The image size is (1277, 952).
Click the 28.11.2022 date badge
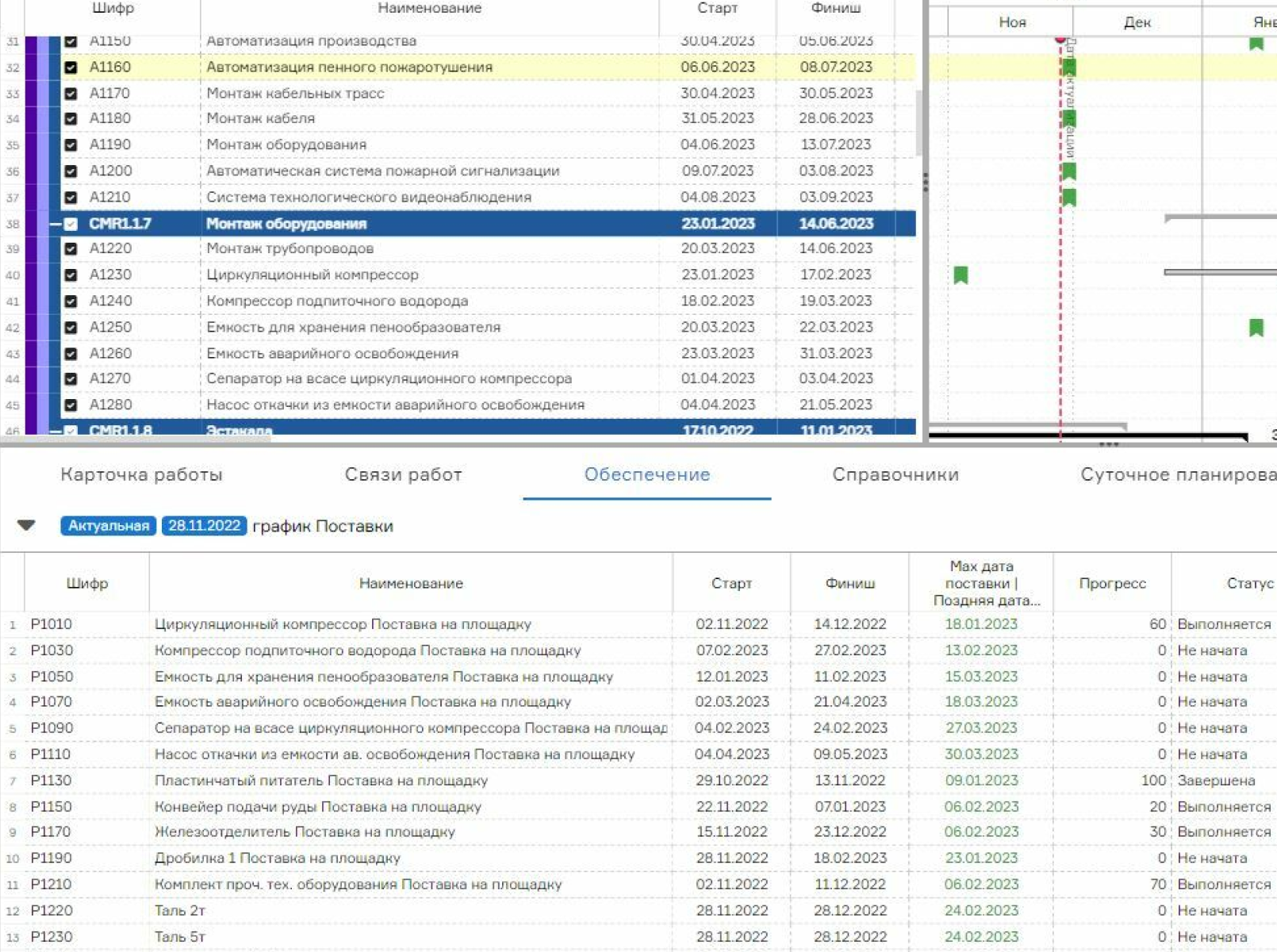pyautogui.click(x=204, y=526)
